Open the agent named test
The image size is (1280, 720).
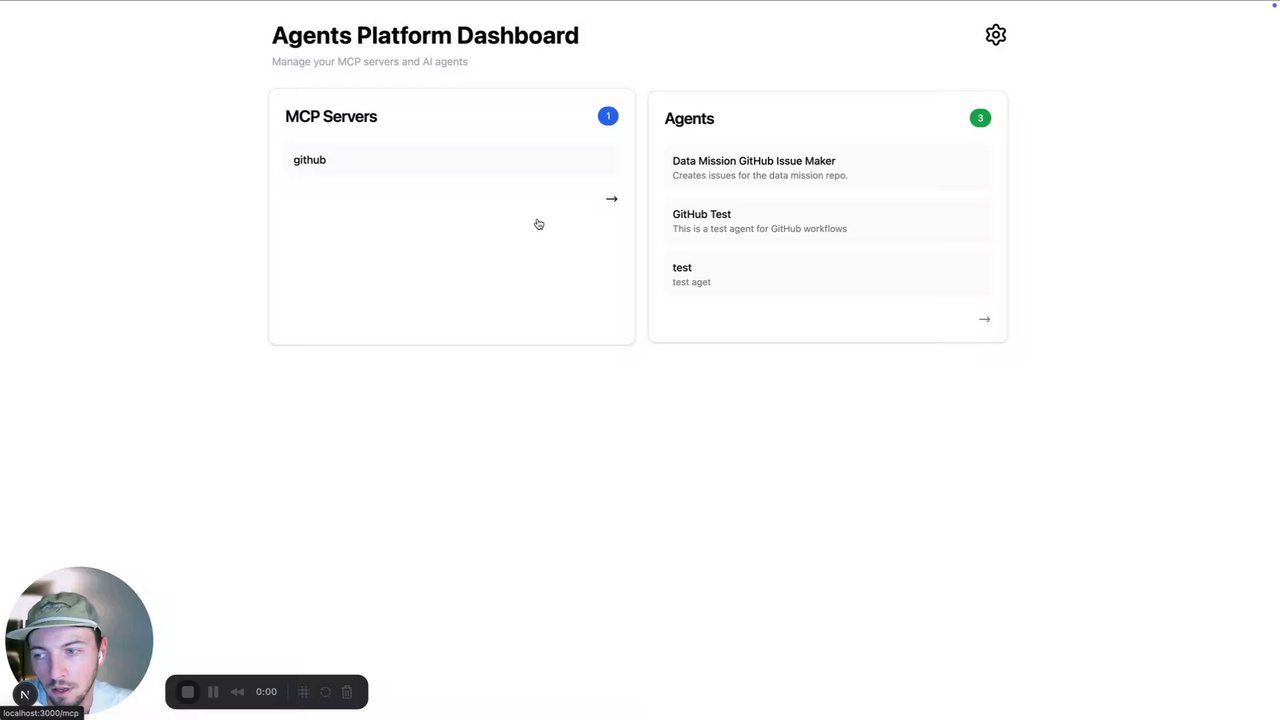682,268
